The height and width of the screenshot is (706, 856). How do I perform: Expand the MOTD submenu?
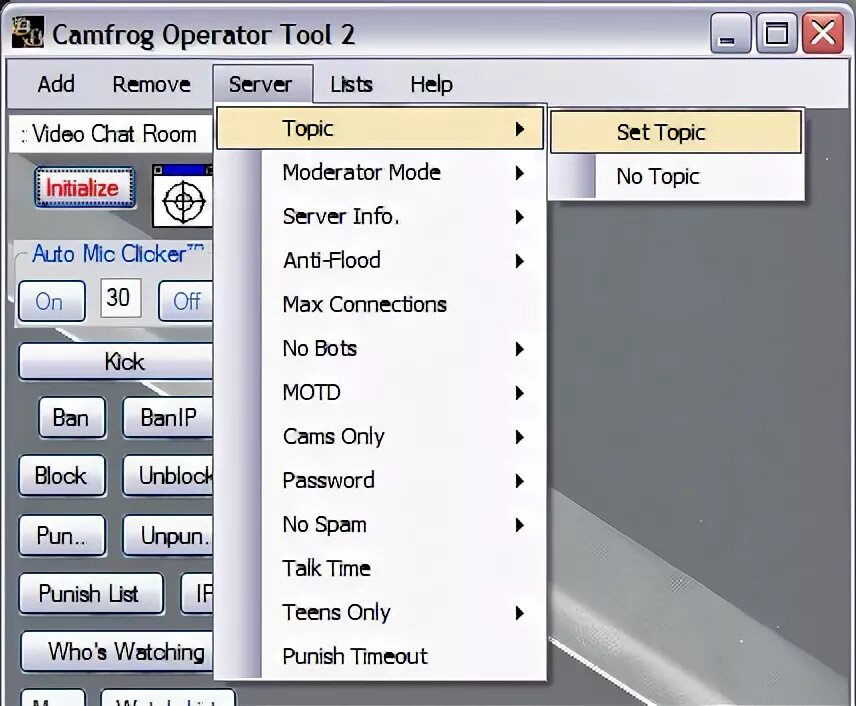pyautogui.click(x=380, y=393)
